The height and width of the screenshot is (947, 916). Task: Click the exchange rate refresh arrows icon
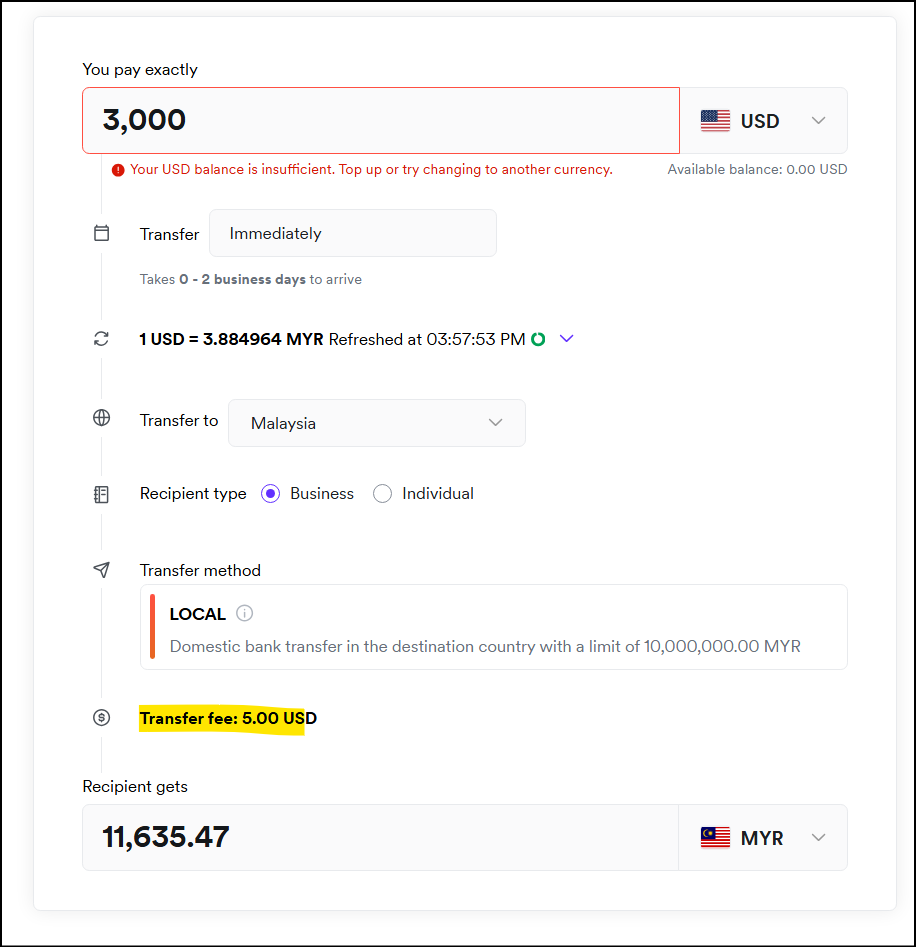(x=101, y=339)
